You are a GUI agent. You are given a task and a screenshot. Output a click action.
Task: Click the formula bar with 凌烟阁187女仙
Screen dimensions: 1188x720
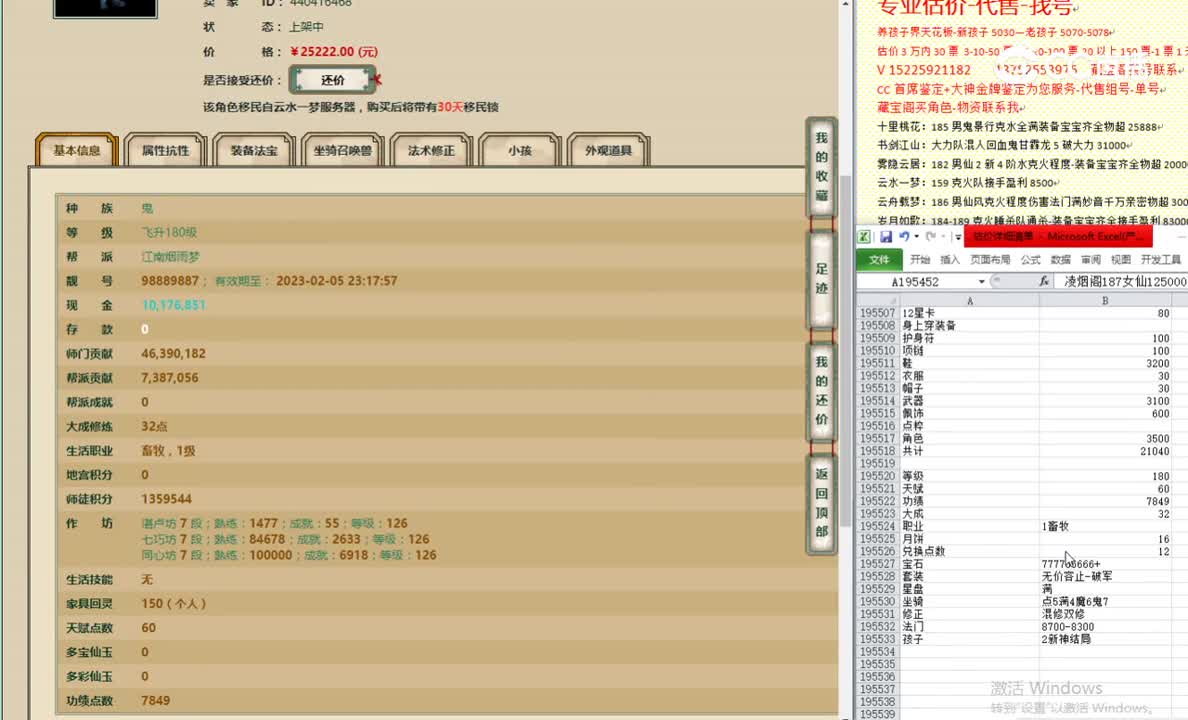point(1121,281)
